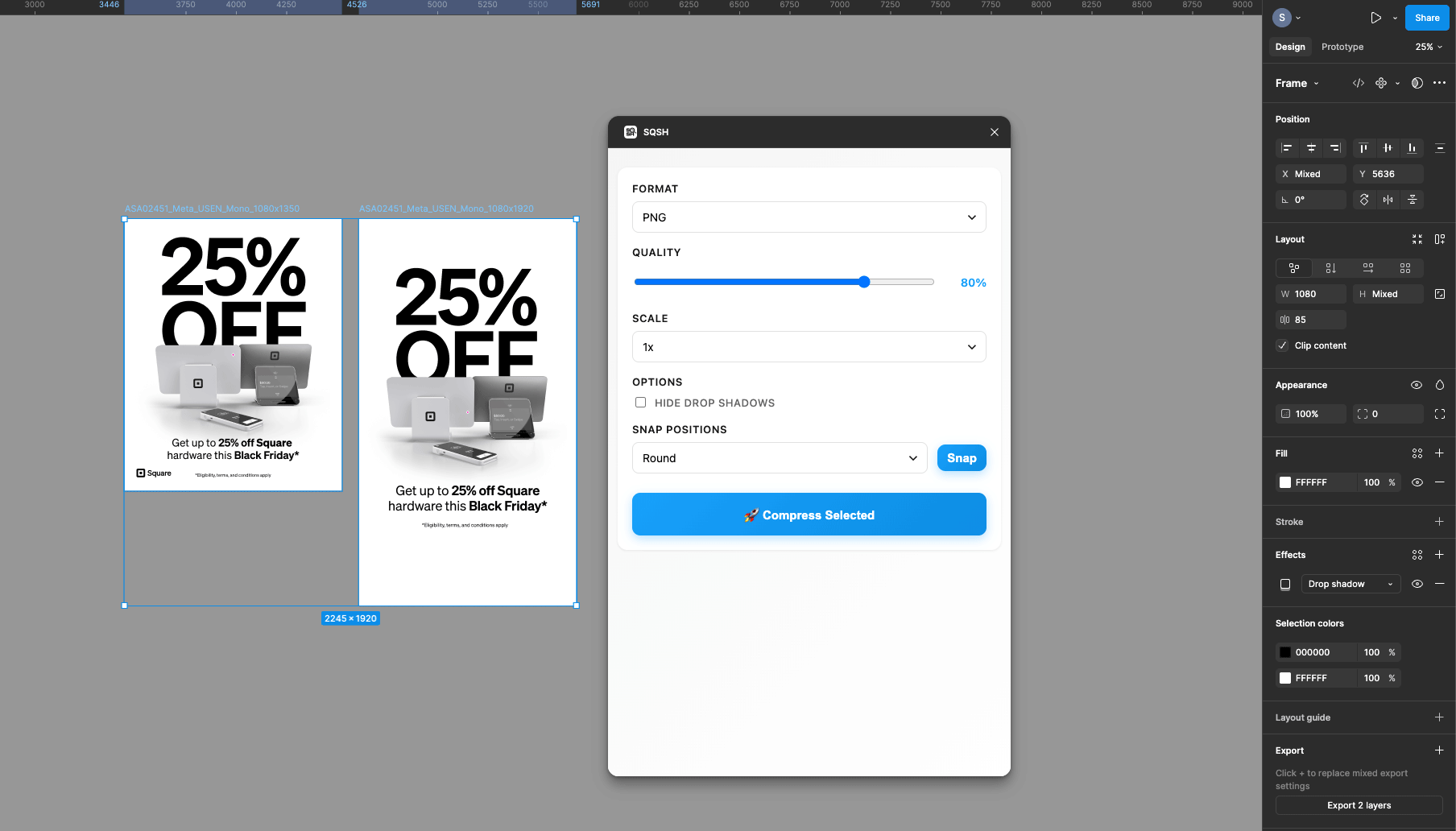Toggle fill visibility eye icon

click(x=1417, y=482)
